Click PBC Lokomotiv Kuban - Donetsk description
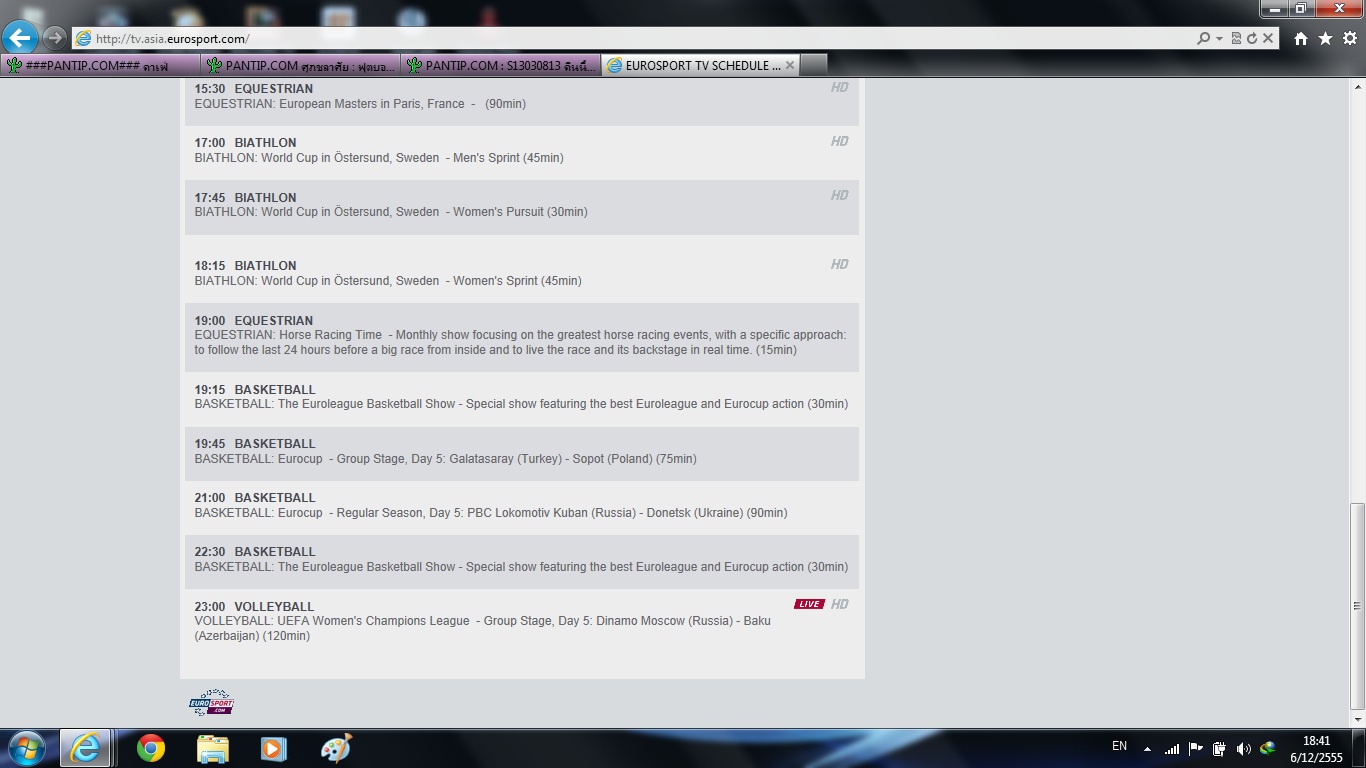This screenshot has width=1366, height=768. pyautogui.click(x=491, y=513)
